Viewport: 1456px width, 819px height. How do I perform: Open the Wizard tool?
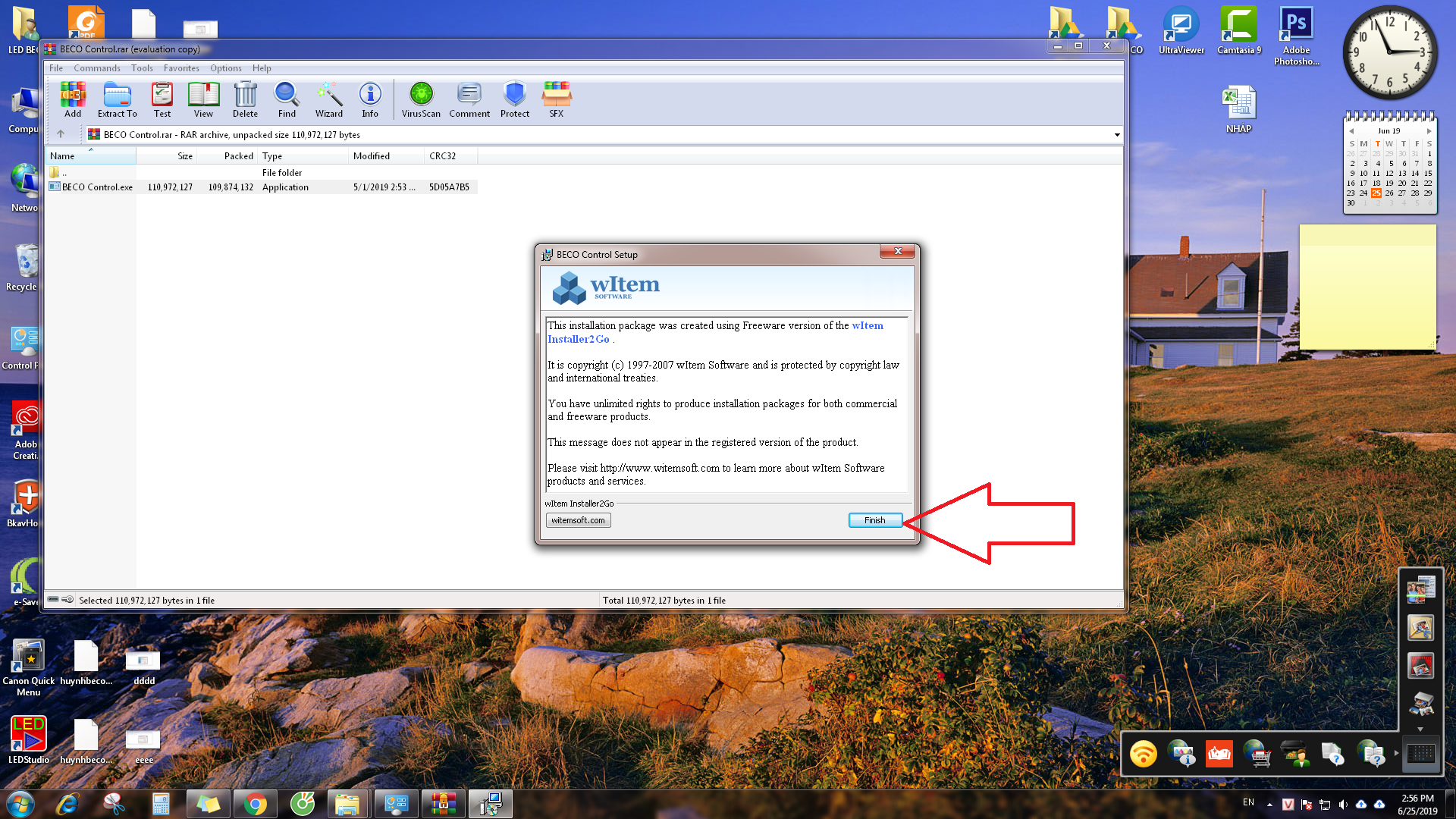click(329, 99)
